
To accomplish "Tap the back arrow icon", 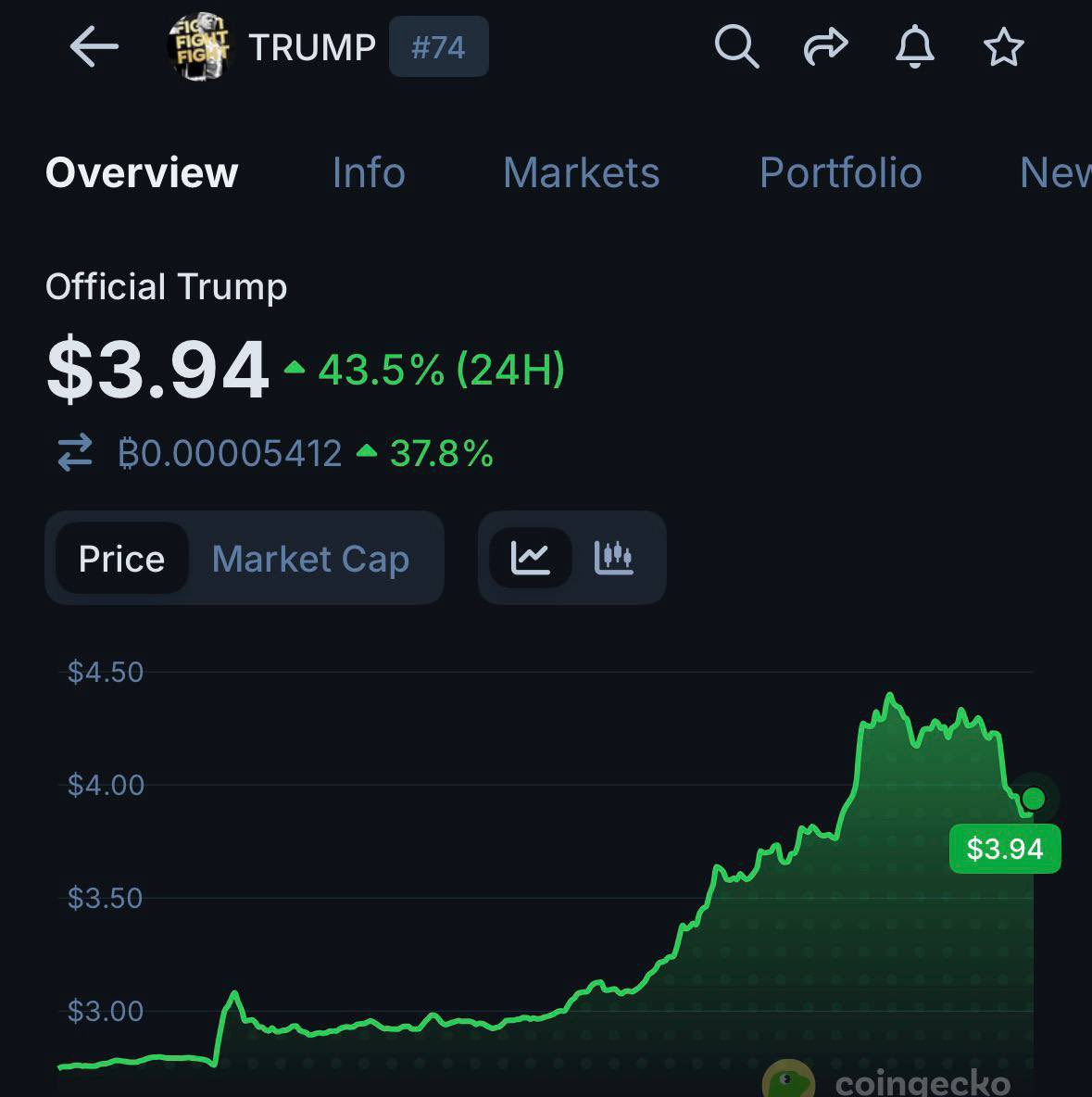I will pyautogui.click(x=94, y=46).
